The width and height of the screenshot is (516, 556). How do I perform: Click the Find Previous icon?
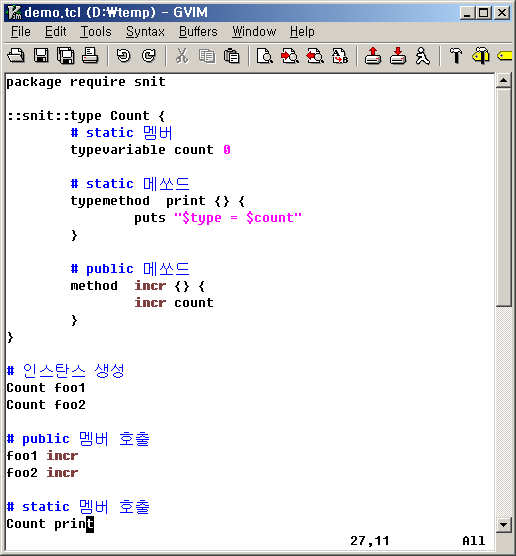(x=315, y=56)
